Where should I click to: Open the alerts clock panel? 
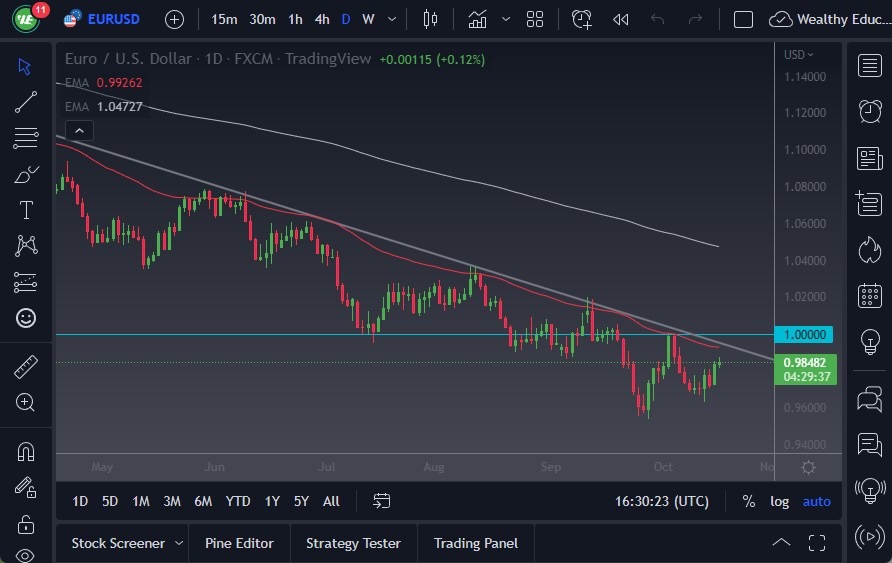869,111
